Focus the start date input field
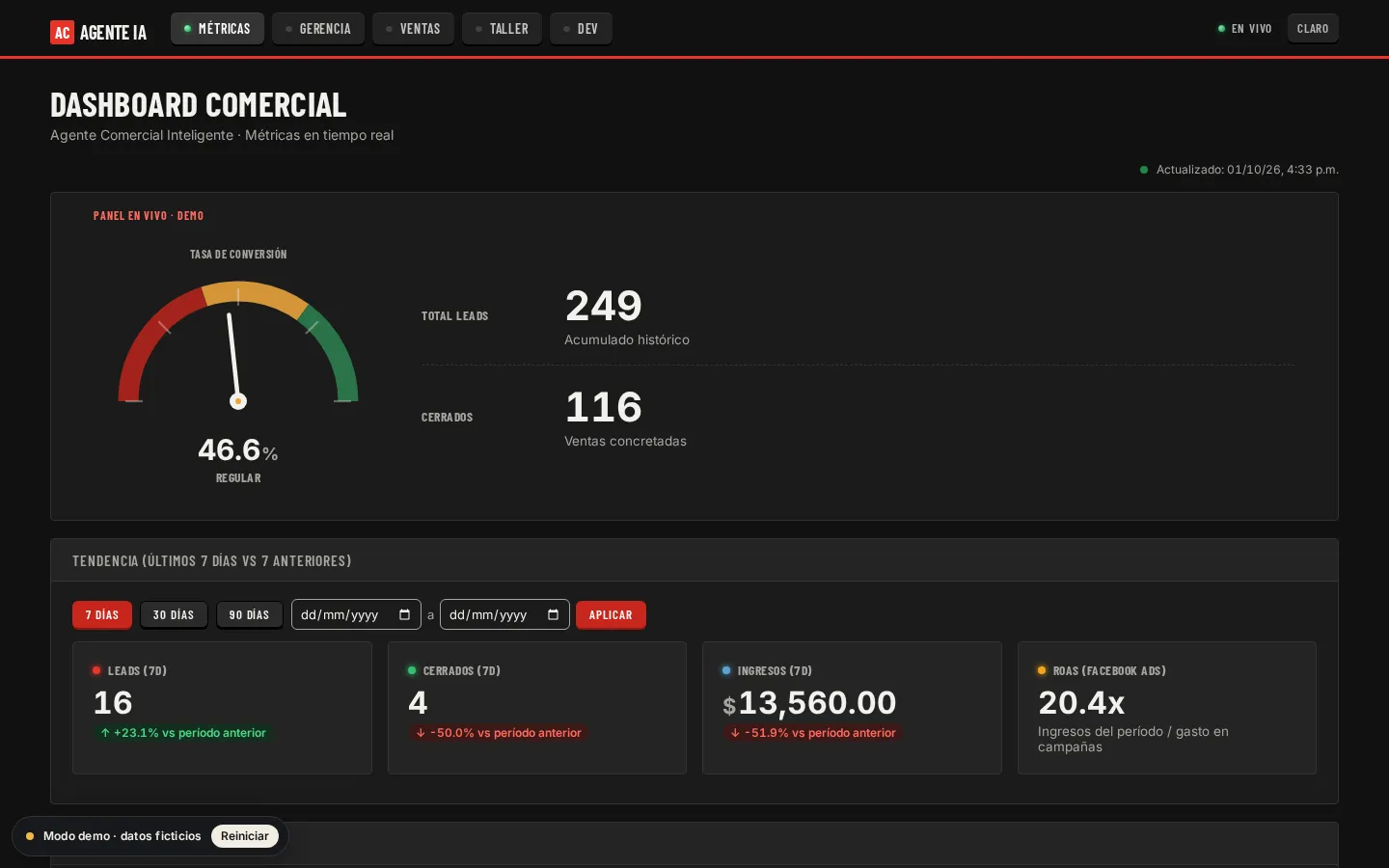The width and height of the screenshot is (1389, 868). tap(356, 614)
